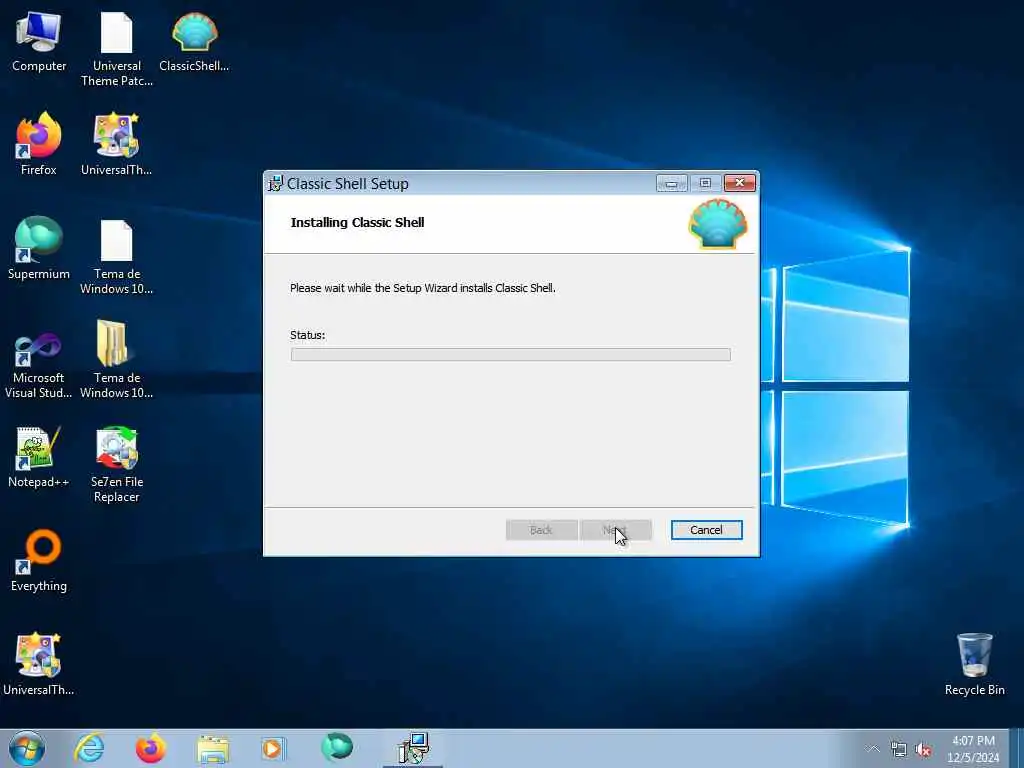Open Supermium from the taskbar
1024x768 pixels.
337,748
